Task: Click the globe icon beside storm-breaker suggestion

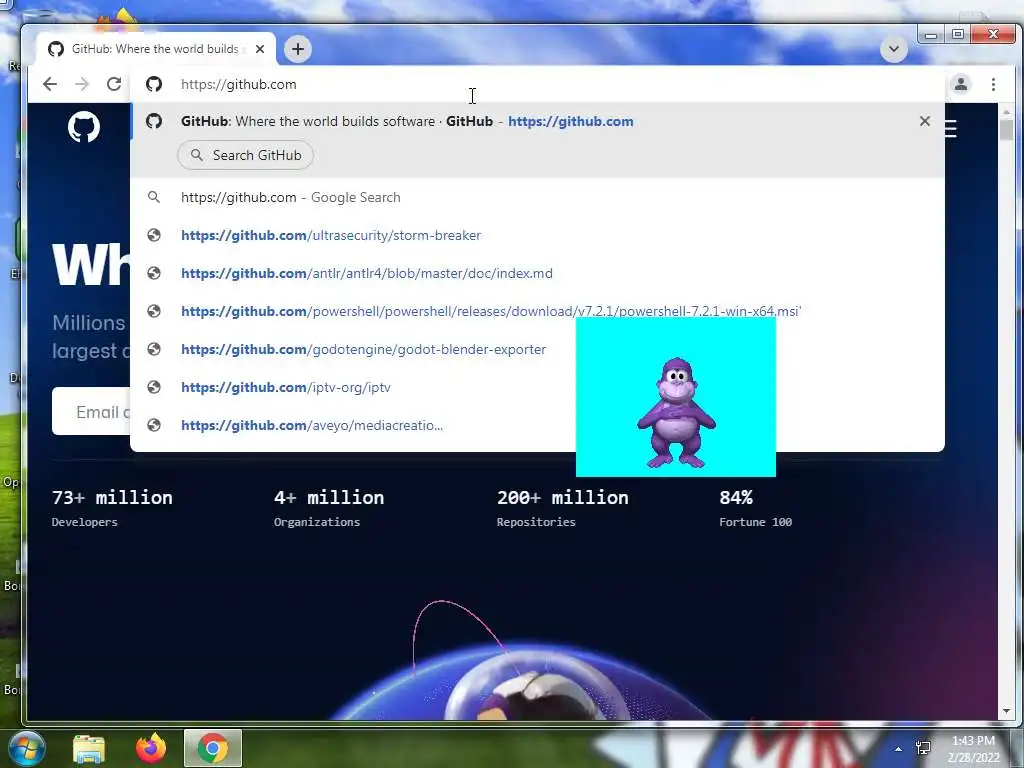Action: 154,235
